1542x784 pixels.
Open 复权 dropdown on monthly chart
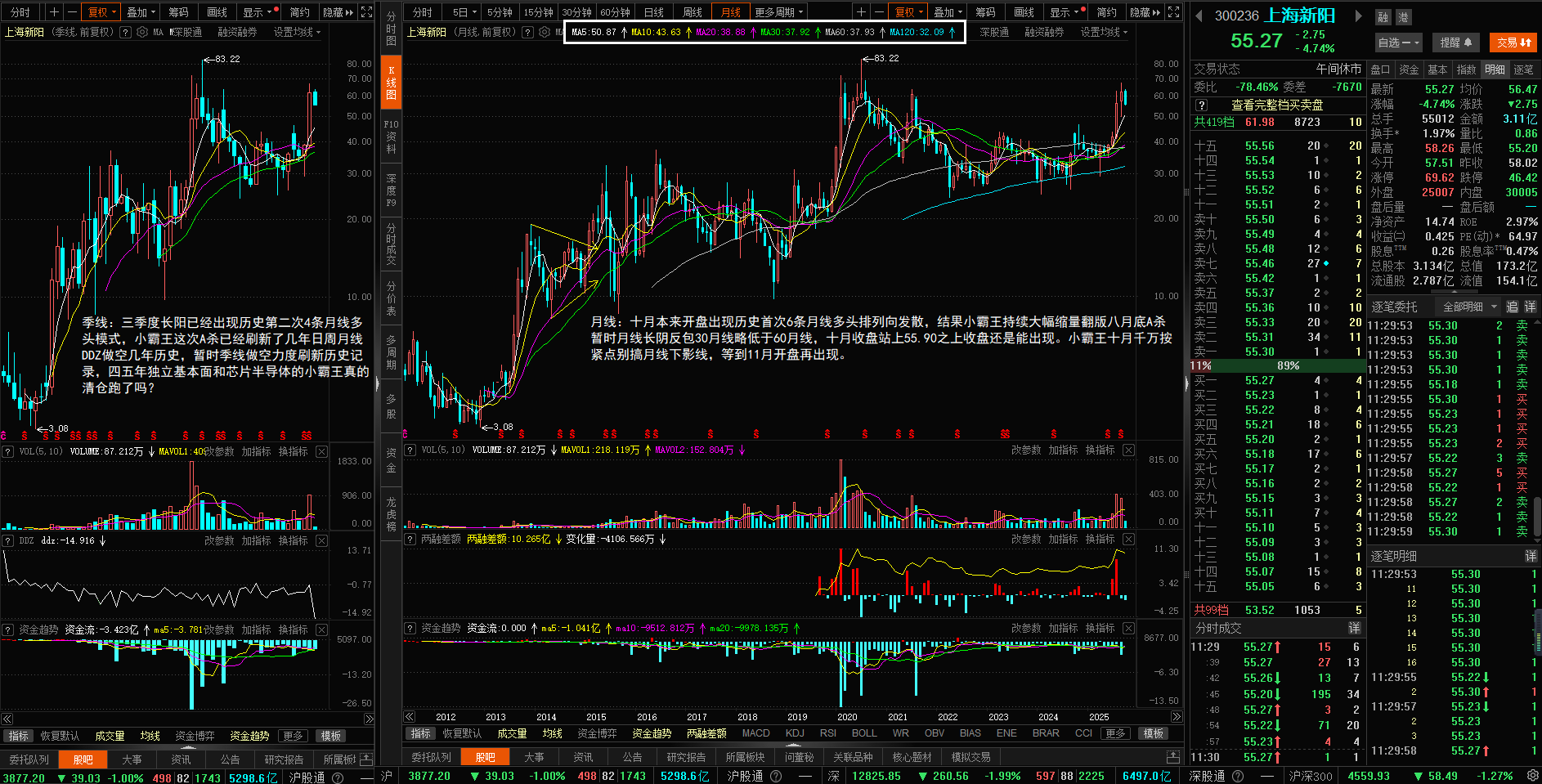pyautogui.click(x=909, y=12)
